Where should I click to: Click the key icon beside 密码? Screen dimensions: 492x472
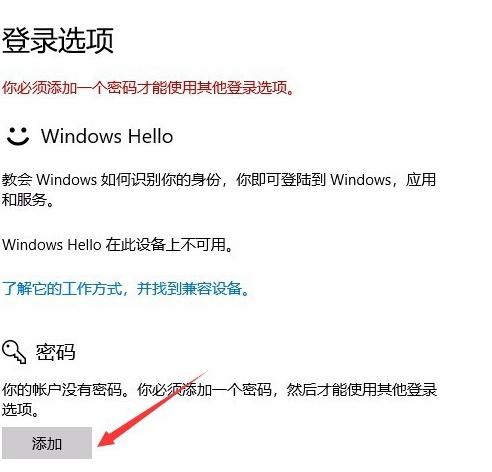click(14, 352)
